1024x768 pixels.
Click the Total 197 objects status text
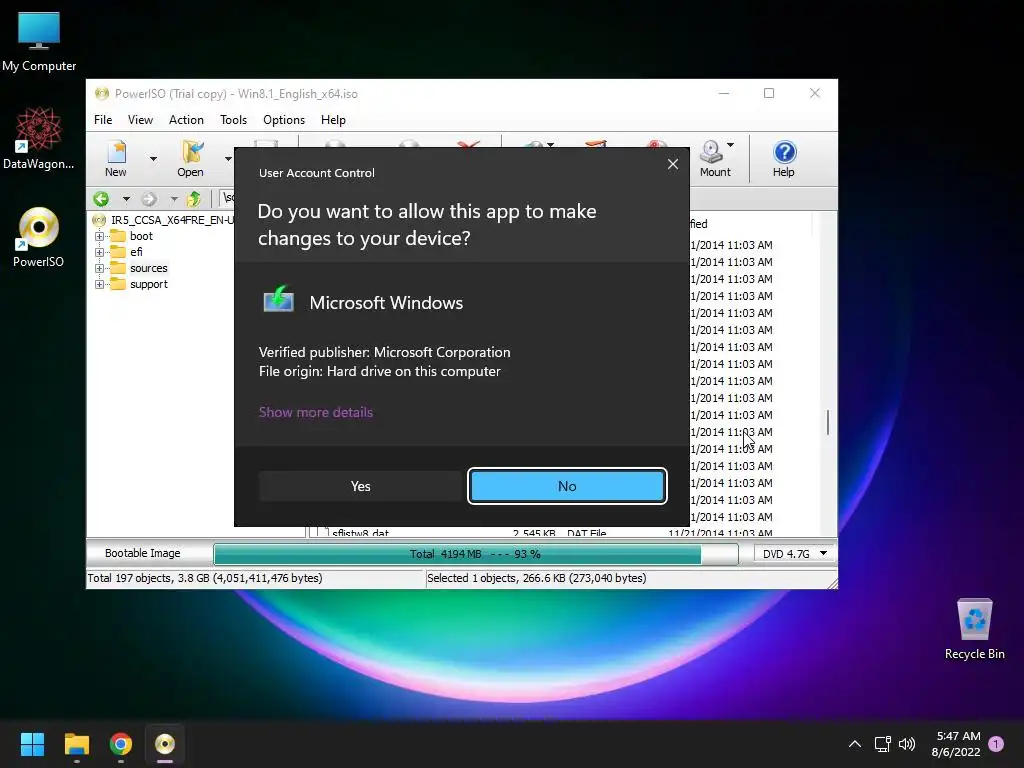tap(205, 578)
